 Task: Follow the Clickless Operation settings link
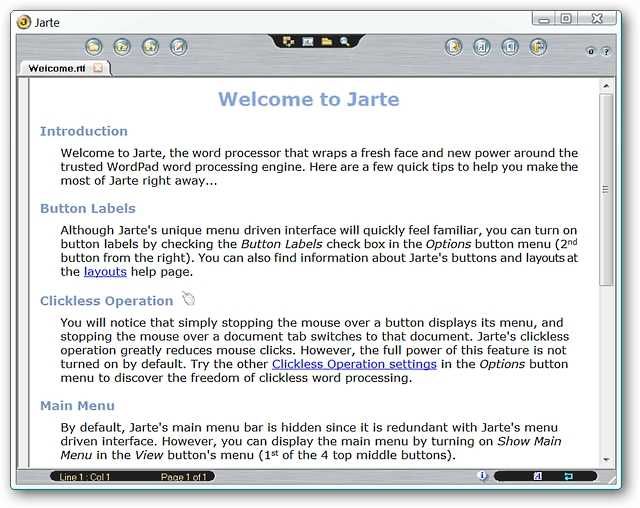coord(354,364)
